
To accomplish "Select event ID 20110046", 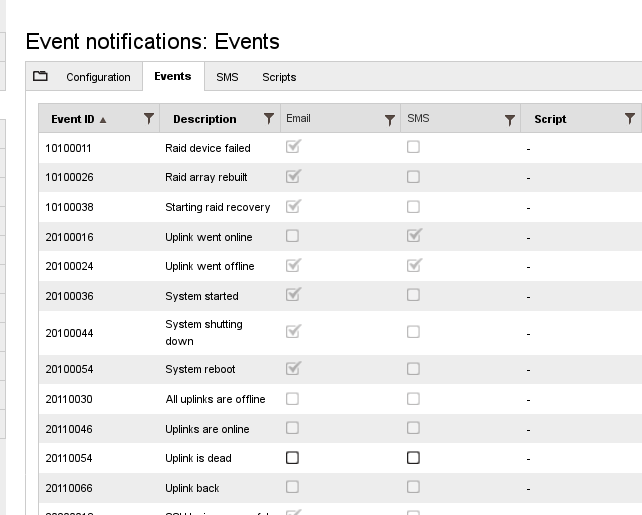I will click(69, 429).
